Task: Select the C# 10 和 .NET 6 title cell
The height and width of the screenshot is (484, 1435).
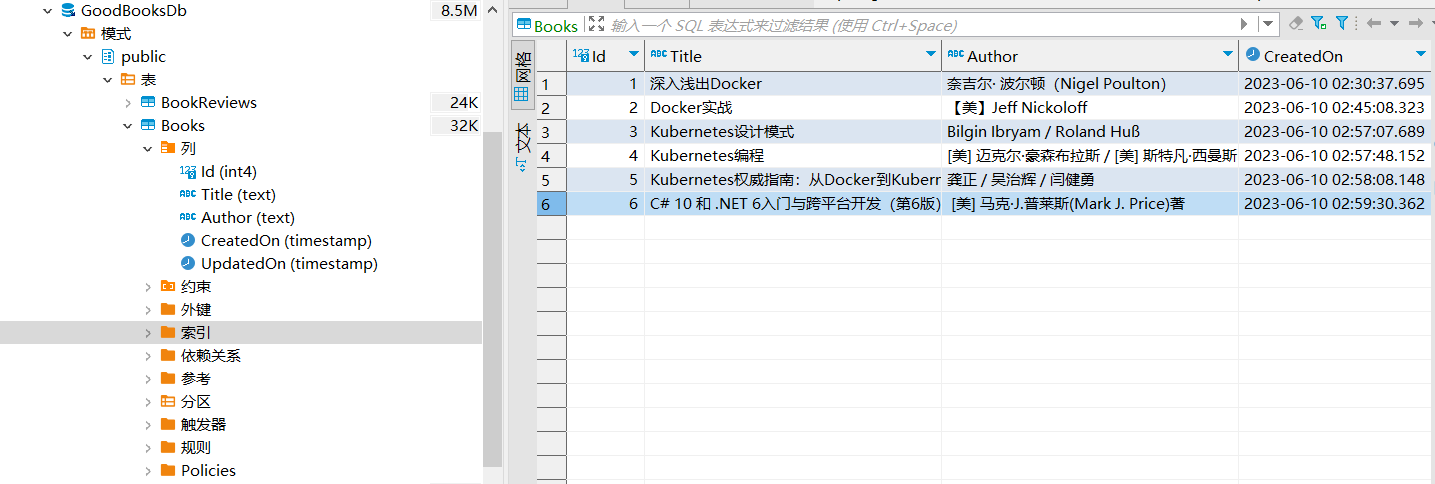Action: click(x=793, y=204)
